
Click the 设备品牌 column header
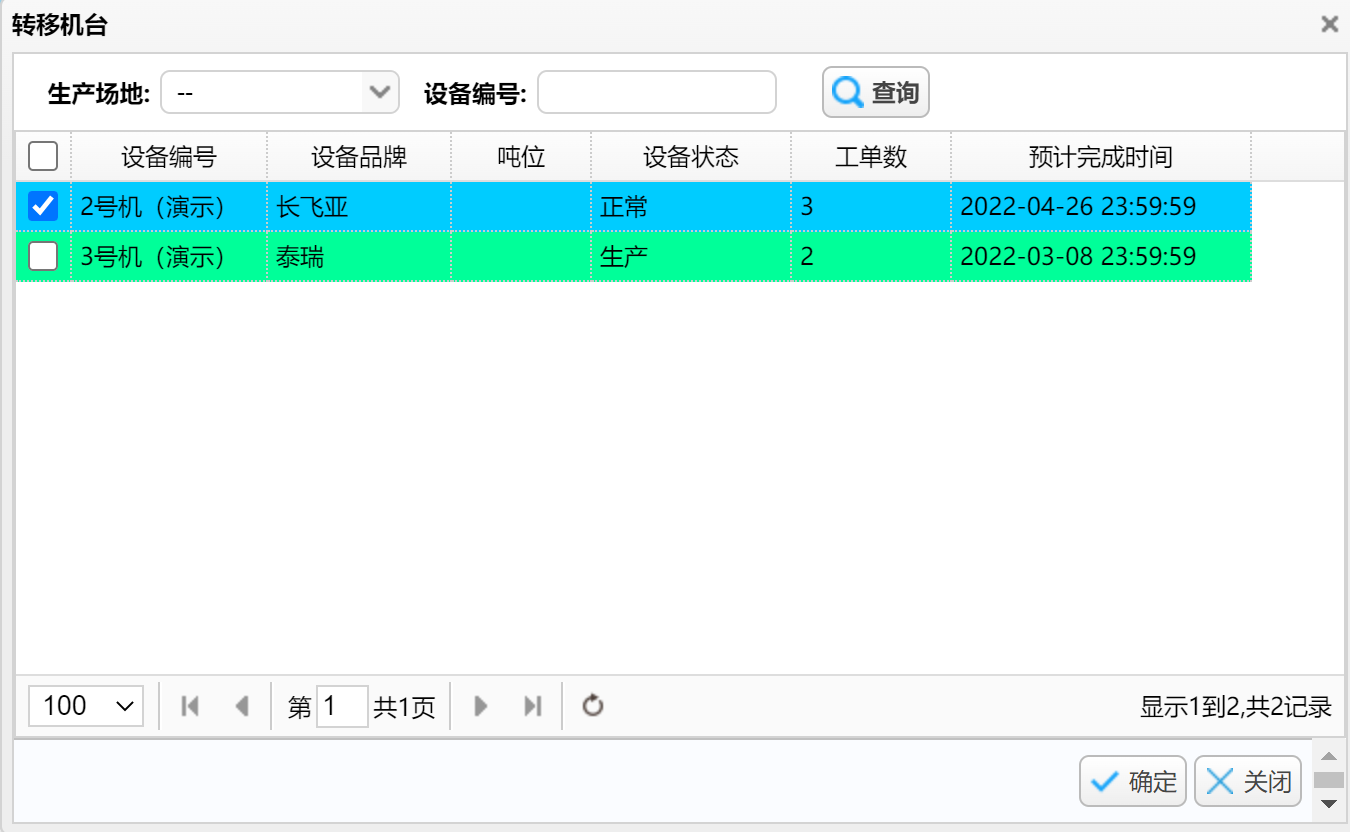pyautogui.click(x=359, y=156)
